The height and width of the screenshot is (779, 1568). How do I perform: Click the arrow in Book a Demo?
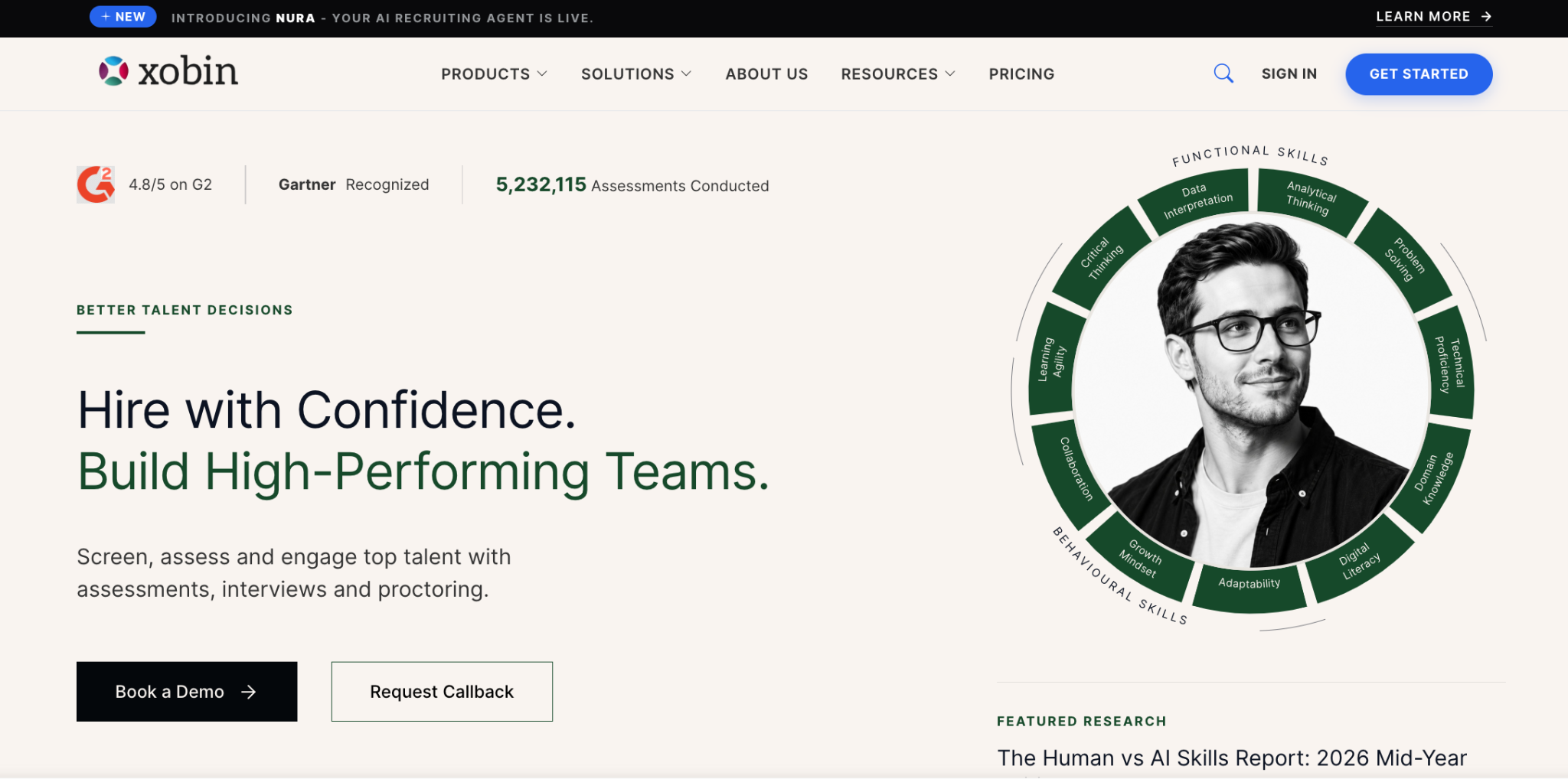click(248, 692)
